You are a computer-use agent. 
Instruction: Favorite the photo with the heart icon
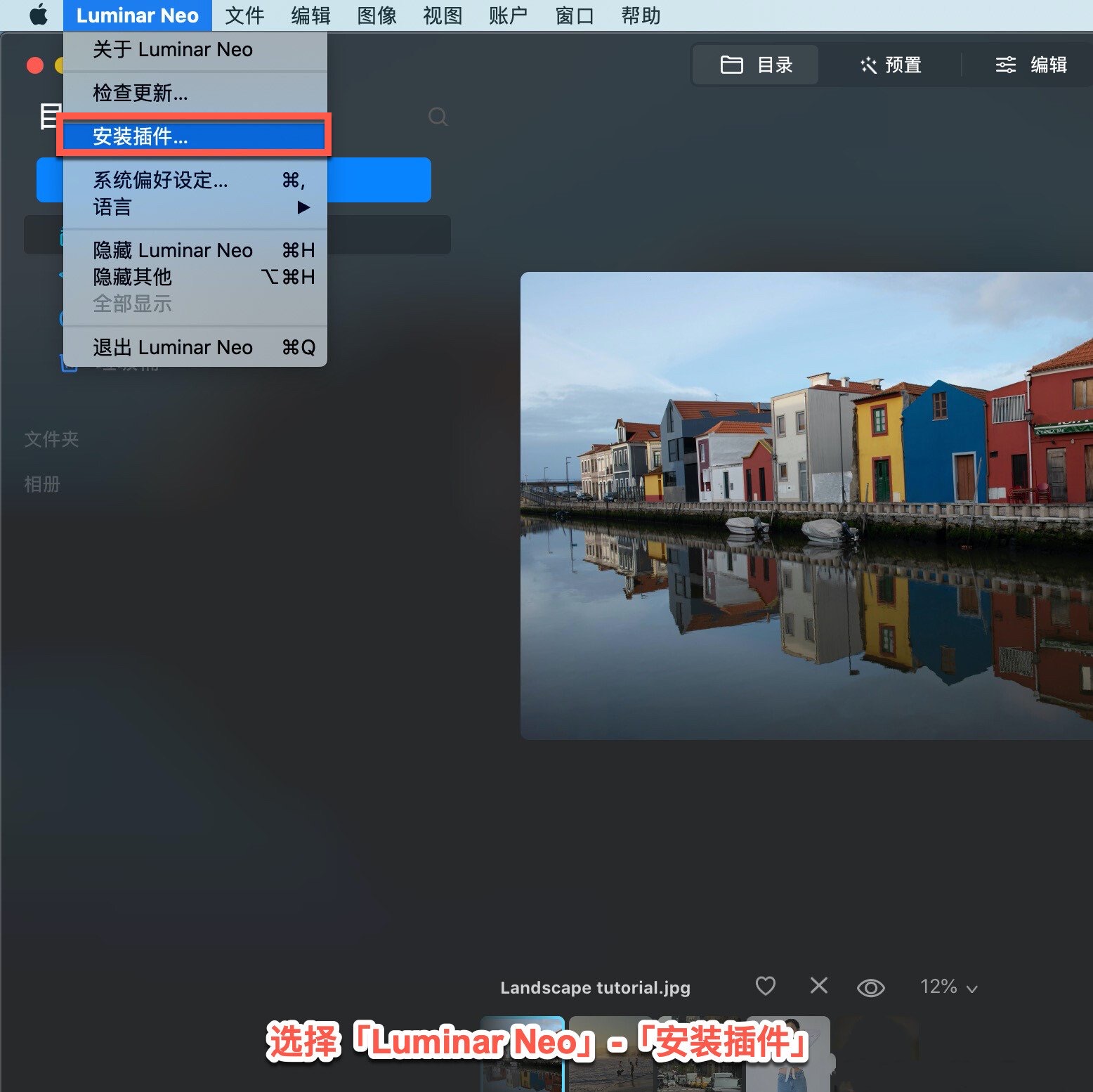point(765,986)
